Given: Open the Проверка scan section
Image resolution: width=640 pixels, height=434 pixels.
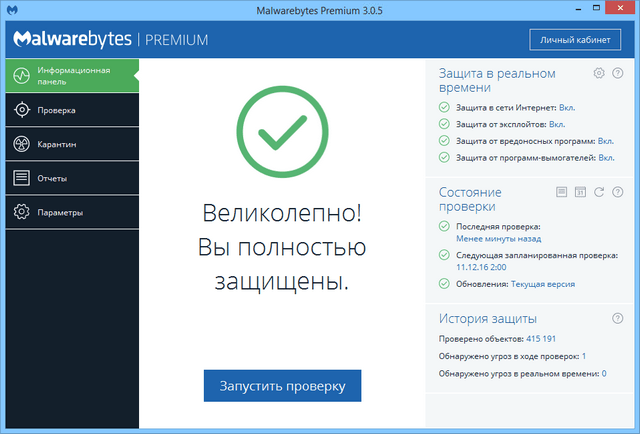Looking at the screenshot, I should pyautogui.click(x=72, y=110).
